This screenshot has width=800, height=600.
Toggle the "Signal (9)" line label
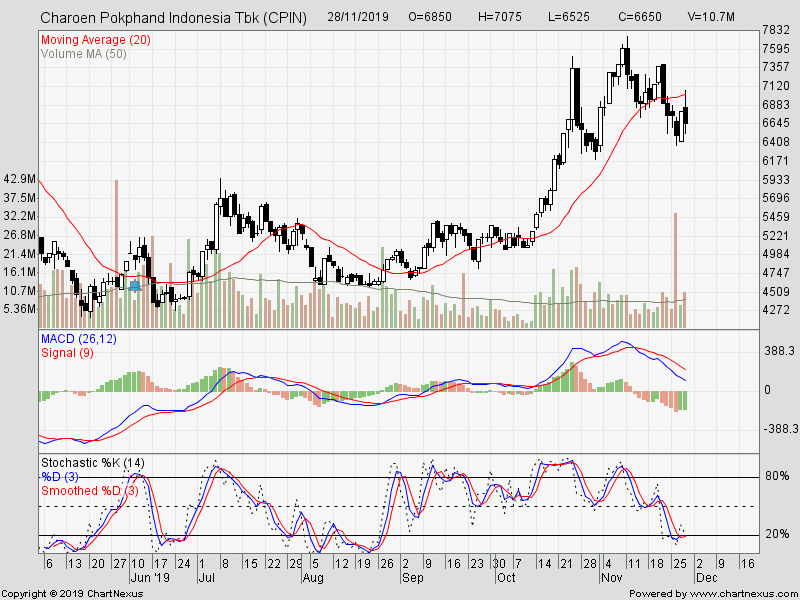coord(66,353)
